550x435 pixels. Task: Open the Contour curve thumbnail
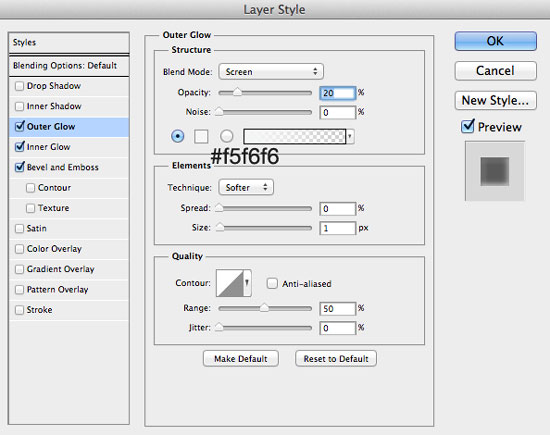coord(230,283)
